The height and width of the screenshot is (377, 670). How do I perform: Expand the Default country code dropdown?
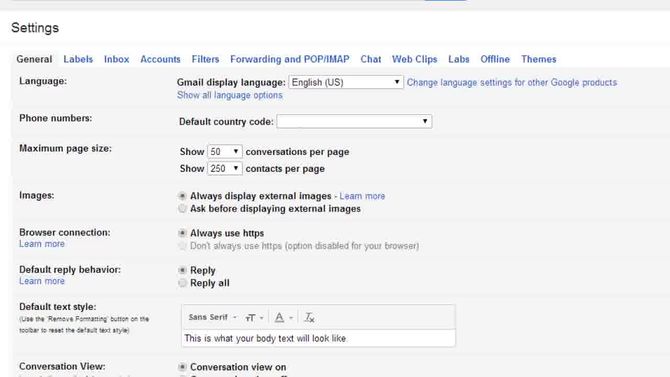(354, 121)
